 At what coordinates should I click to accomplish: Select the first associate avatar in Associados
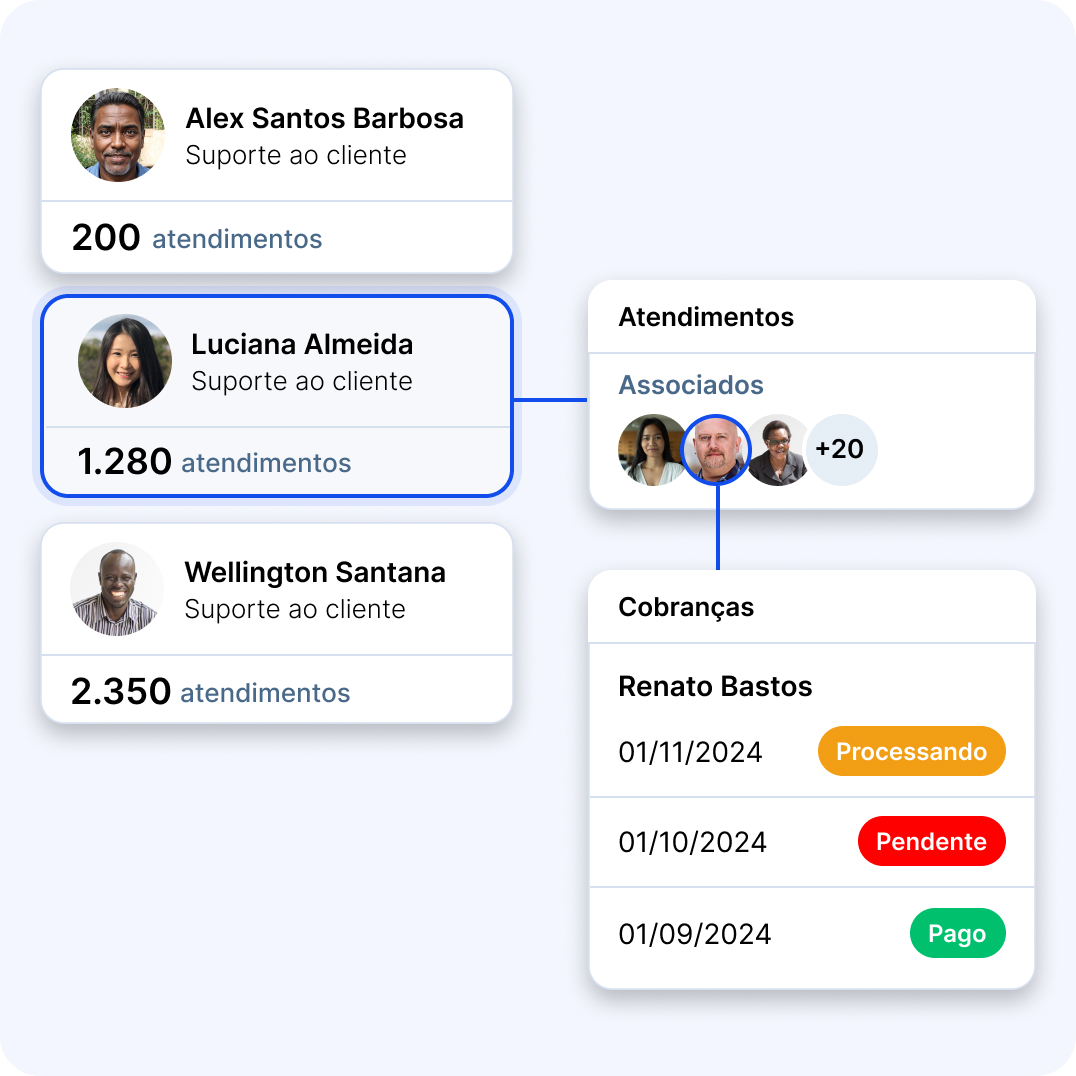click(653, 450)
